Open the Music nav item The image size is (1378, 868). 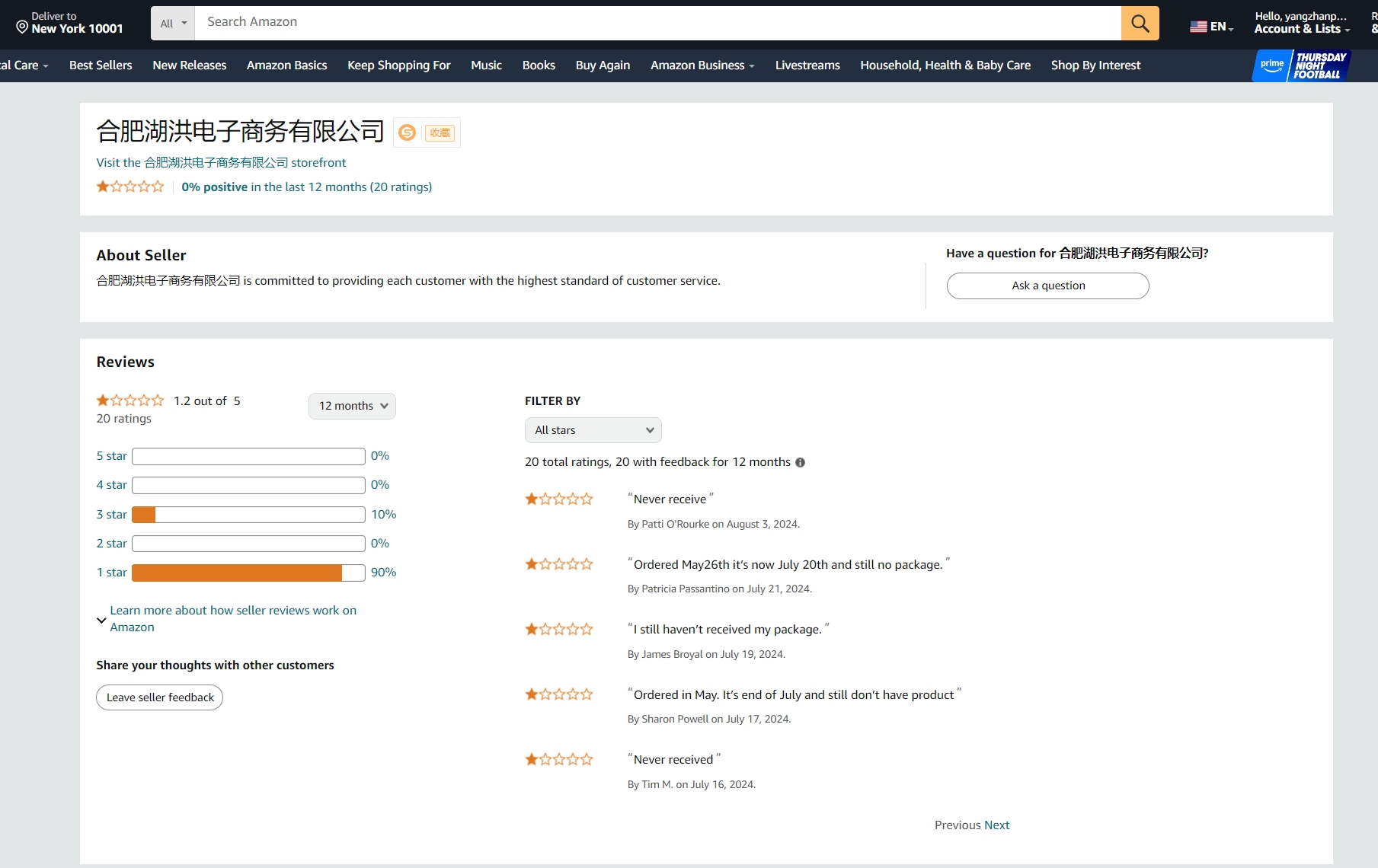(486, 65)
